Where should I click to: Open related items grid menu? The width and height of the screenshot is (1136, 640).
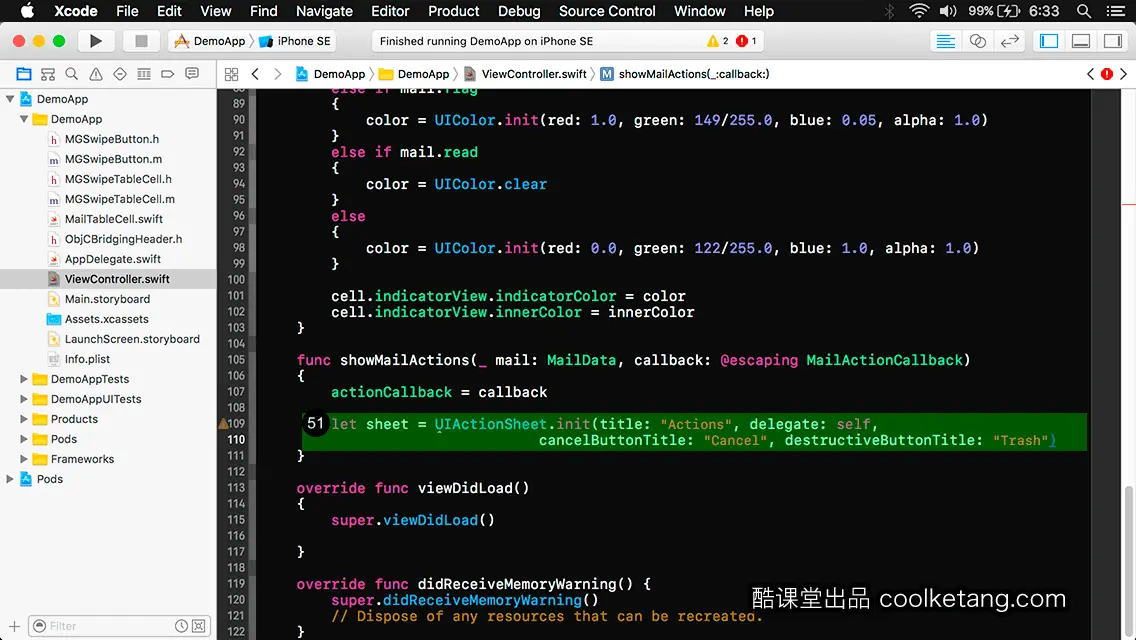click(231, 74)
